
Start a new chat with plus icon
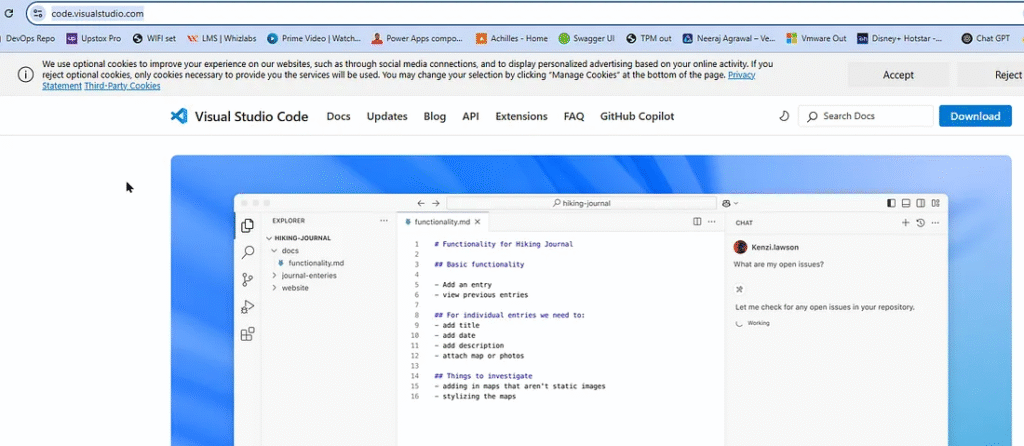pos(905,223)
